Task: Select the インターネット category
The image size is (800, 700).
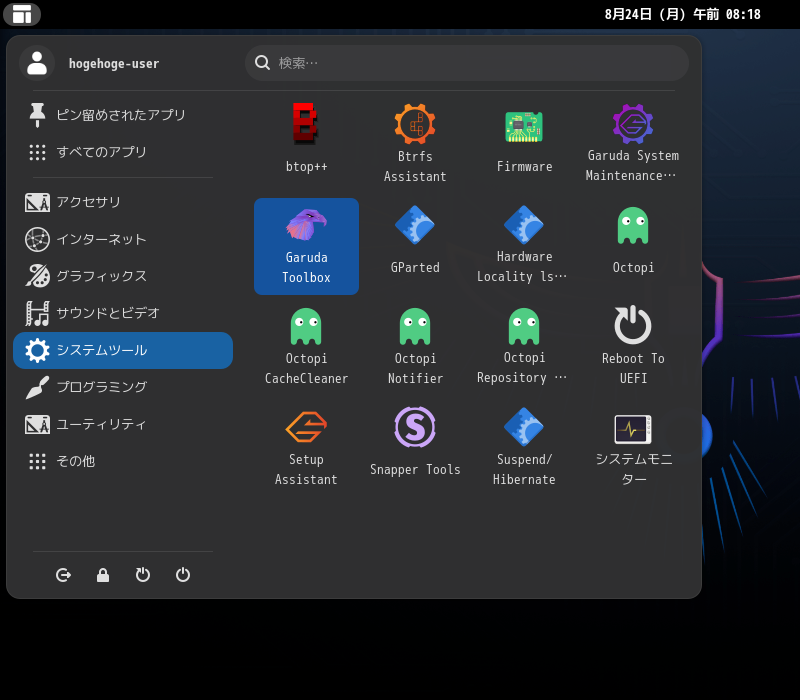Action: click(123, 239)
